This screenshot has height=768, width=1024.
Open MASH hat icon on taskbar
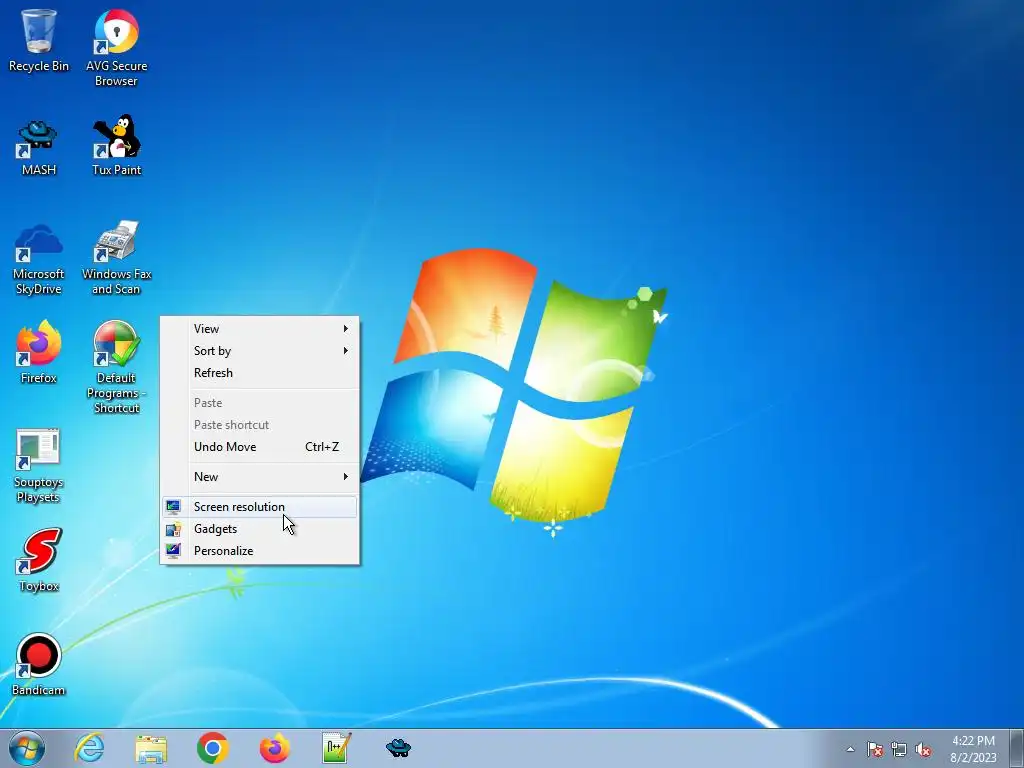pyautogui.click(x=398, y=748)
